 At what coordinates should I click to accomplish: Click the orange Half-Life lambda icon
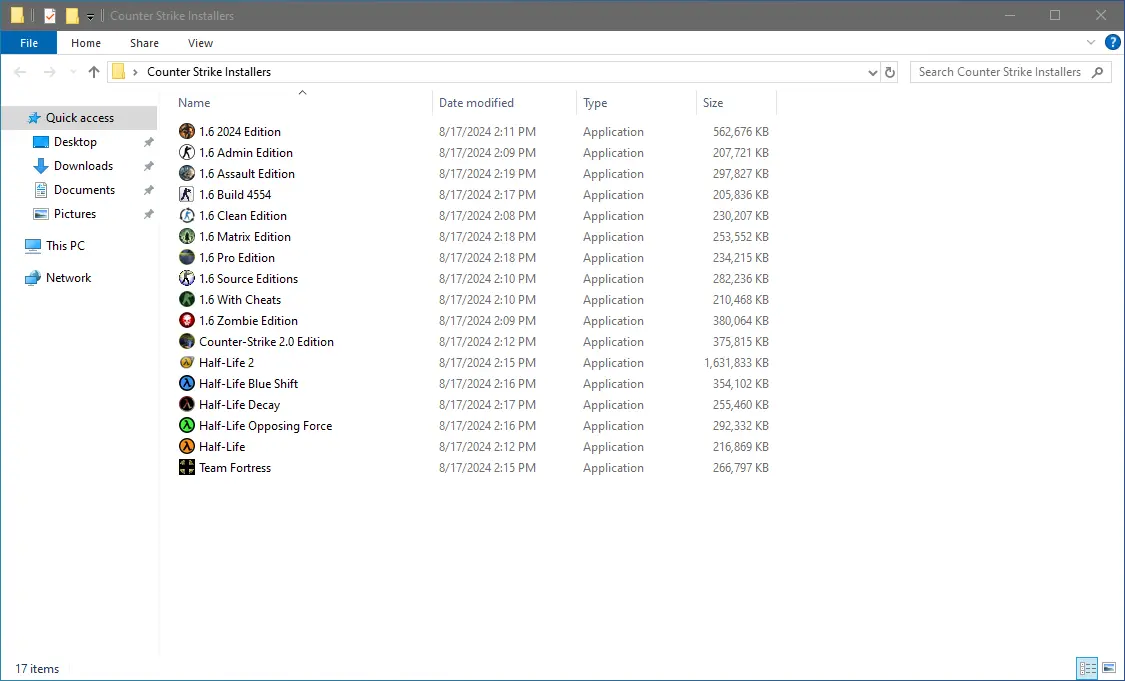[x=187, y=446]
